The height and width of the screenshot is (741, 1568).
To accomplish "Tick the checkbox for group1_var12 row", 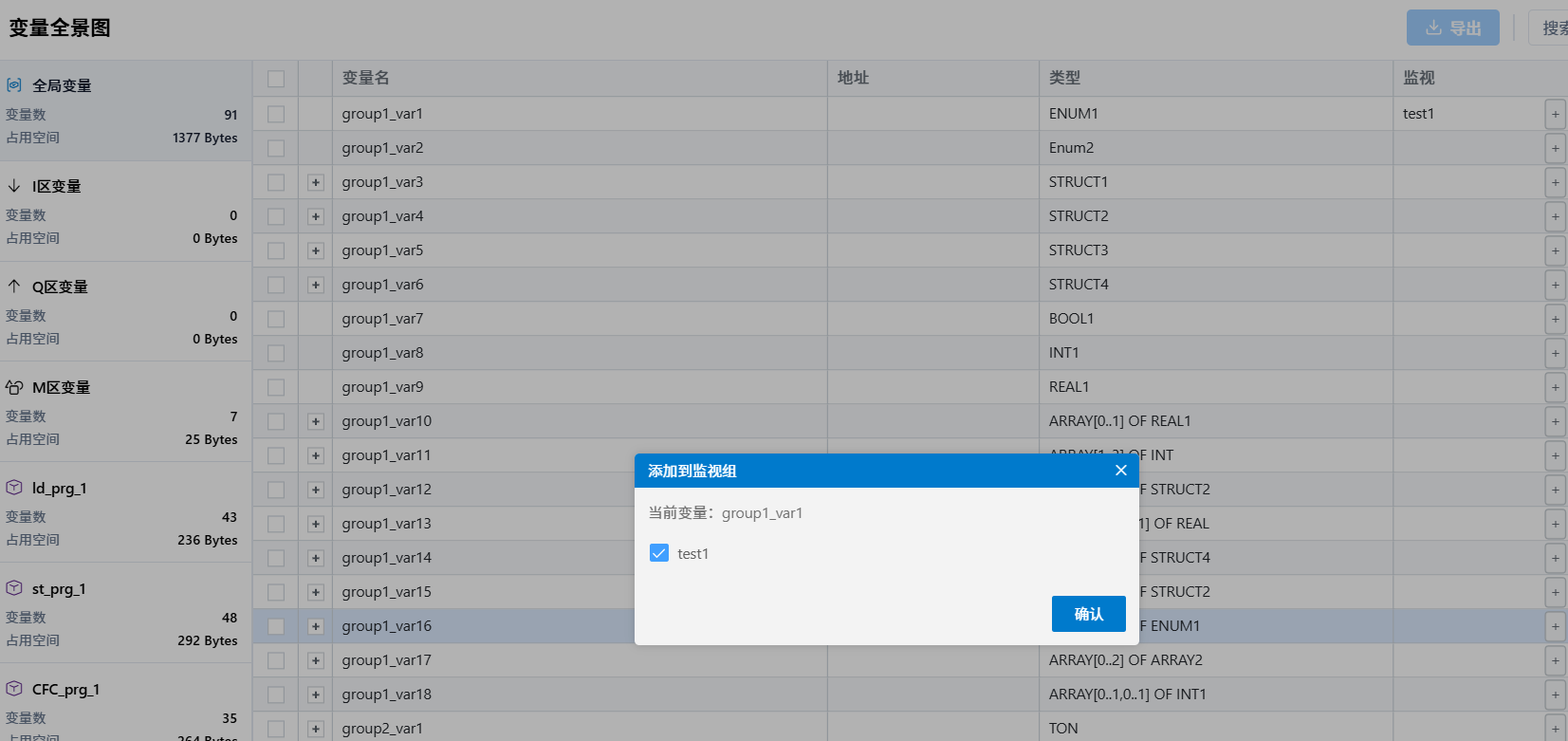I will pyautogui.click(x=276, y=490).
